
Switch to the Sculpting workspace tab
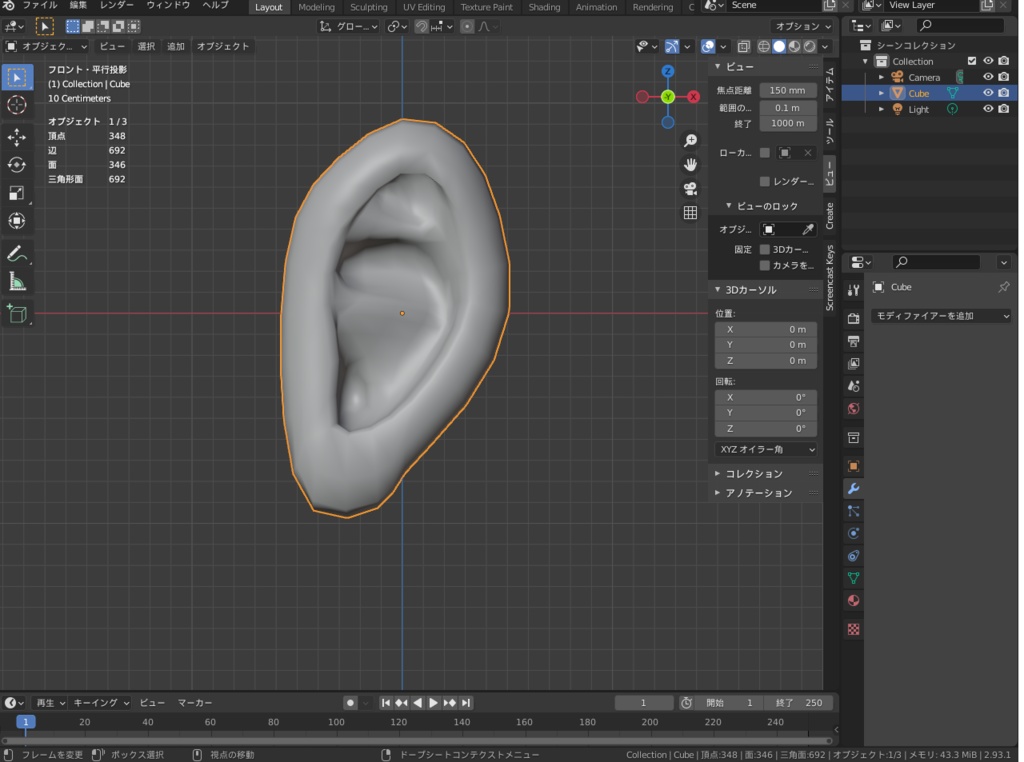368,7
